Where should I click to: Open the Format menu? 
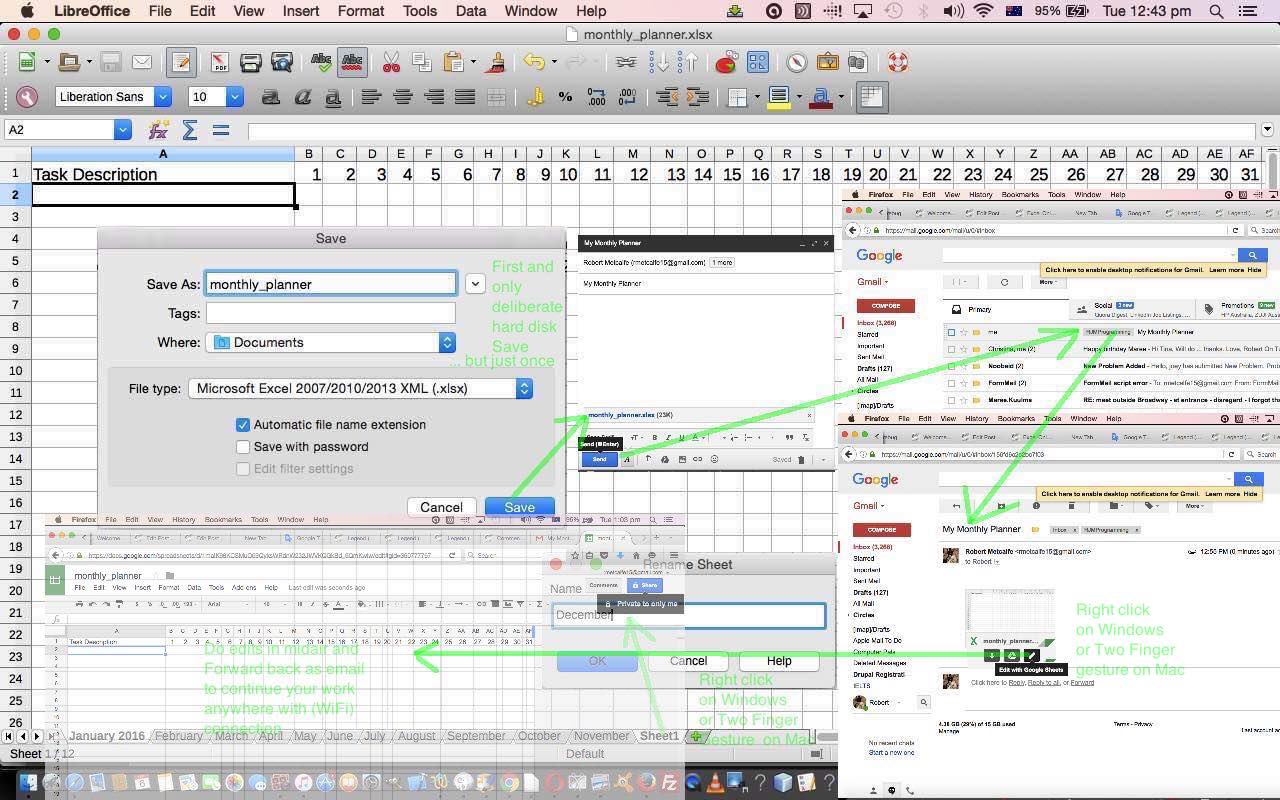[x=361, y=11]
